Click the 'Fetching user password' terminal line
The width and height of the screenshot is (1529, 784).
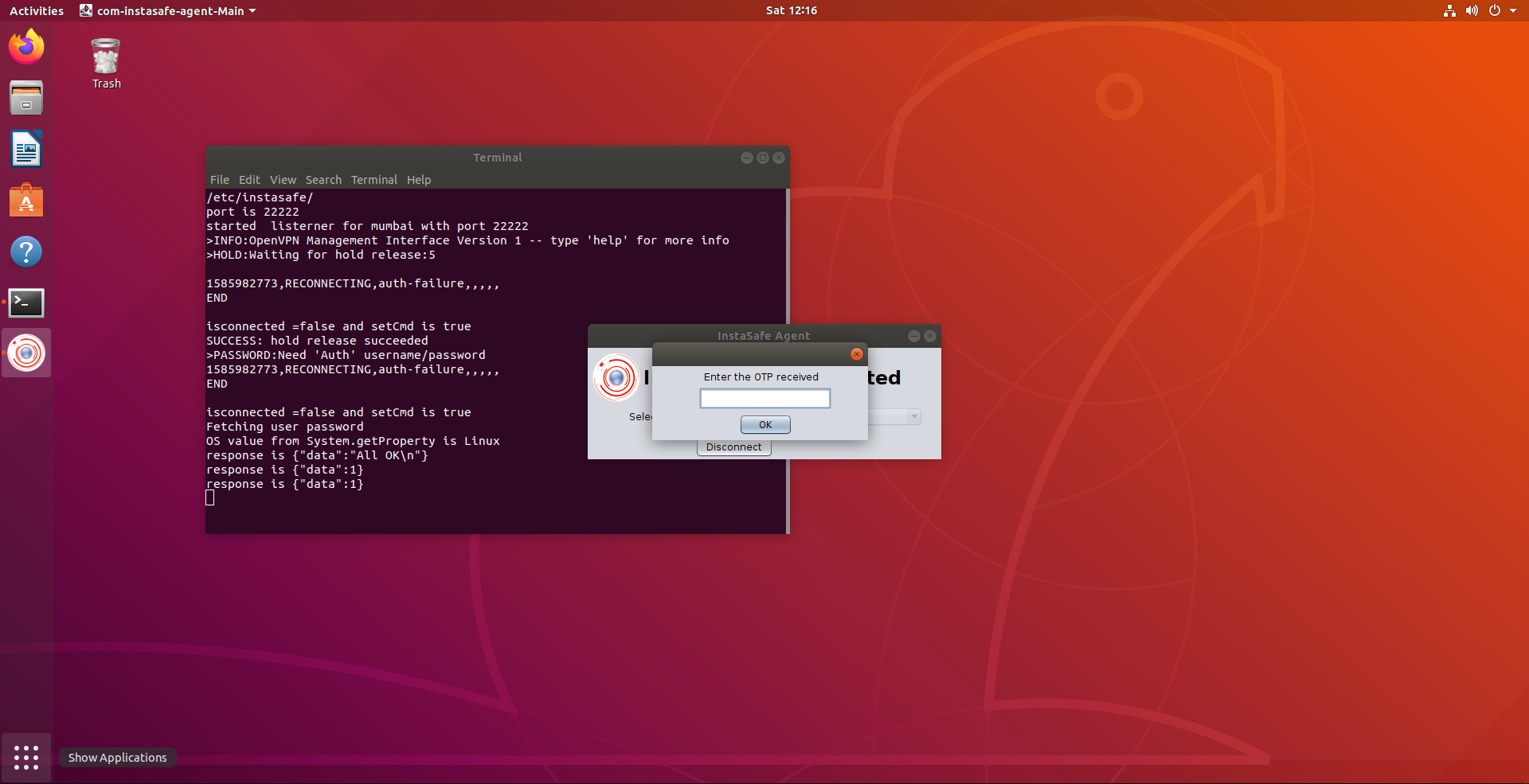click(x=285, y=427)
